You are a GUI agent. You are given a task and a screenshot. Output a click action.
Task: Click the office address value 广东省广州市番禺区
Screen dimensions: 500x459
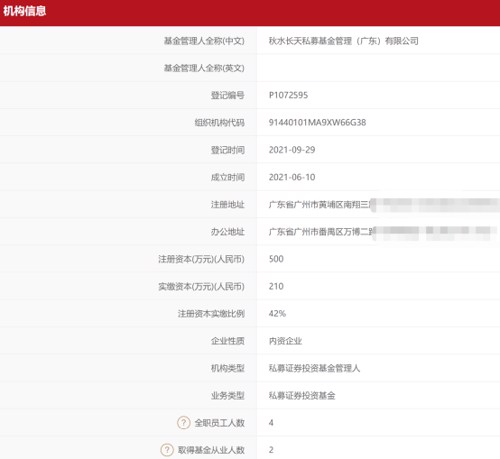[x=306, y=232]
